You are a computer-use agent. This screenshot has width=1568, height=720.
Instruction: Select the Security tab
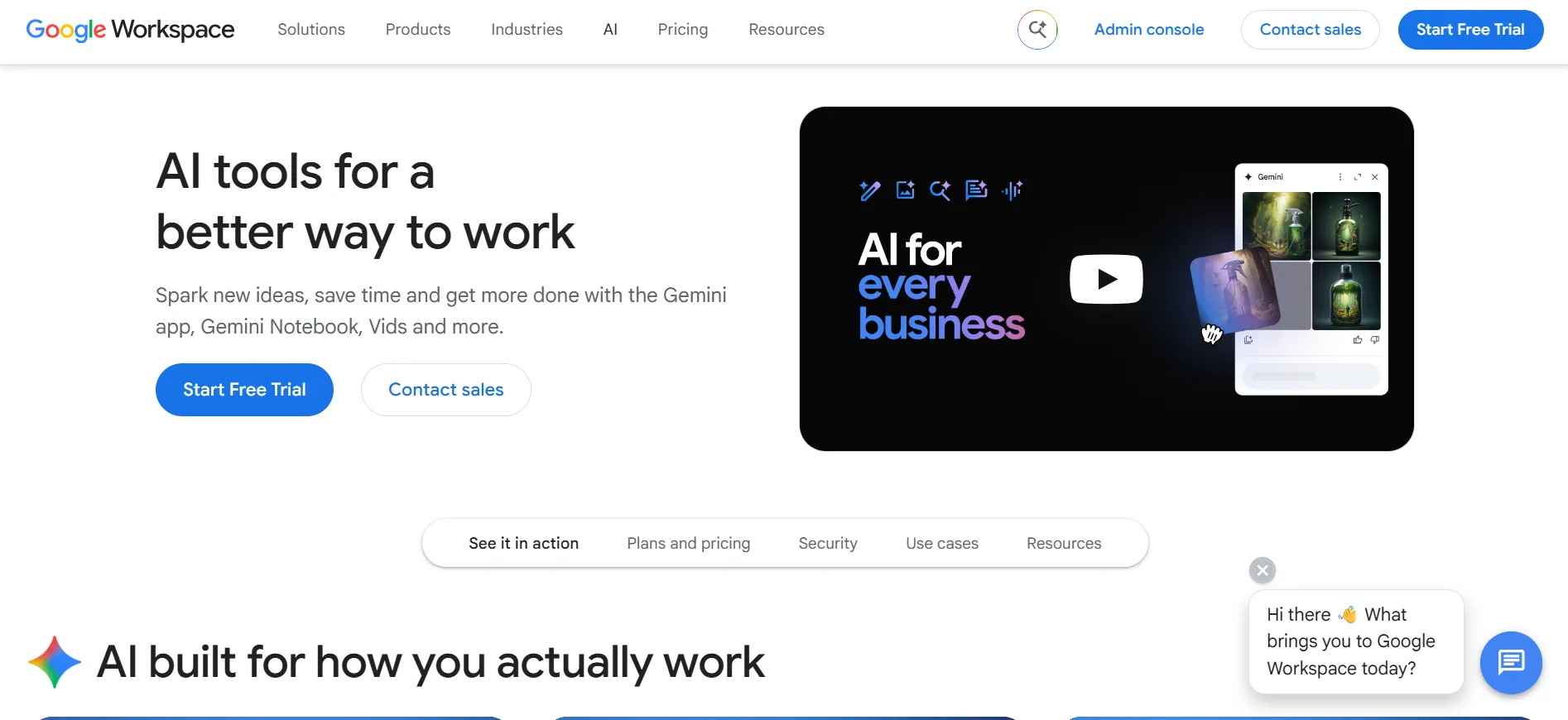(x=828, y=544)
